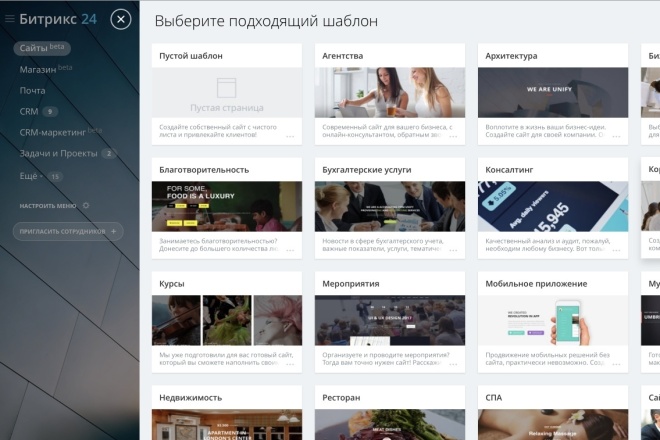Screen dimensions: 660x440
Task: Click plus icon on Пригласить сотрудников
Action: click(113, 231)
